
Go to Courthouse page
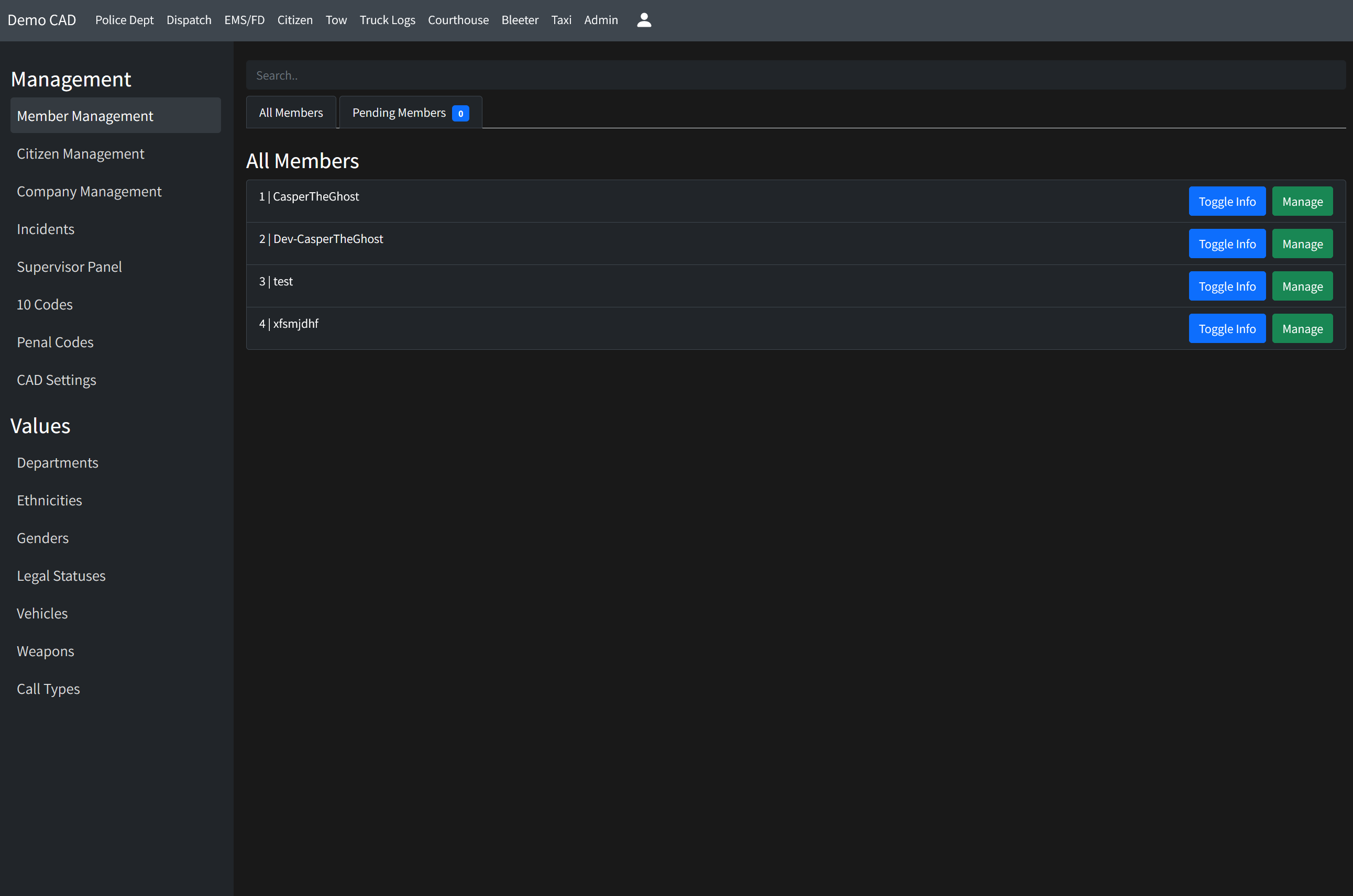(x=458, y=20)
